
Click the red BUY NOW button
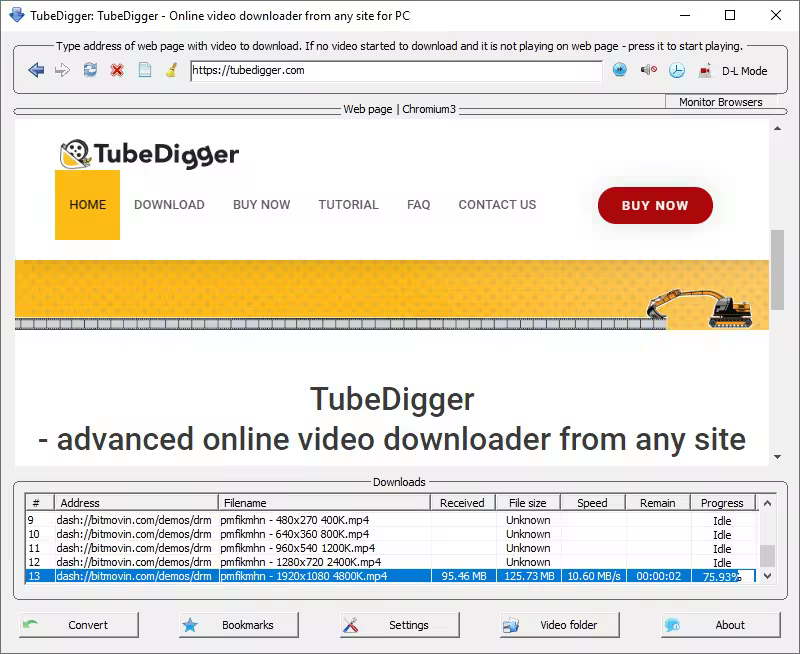click(x=655, y=205)
